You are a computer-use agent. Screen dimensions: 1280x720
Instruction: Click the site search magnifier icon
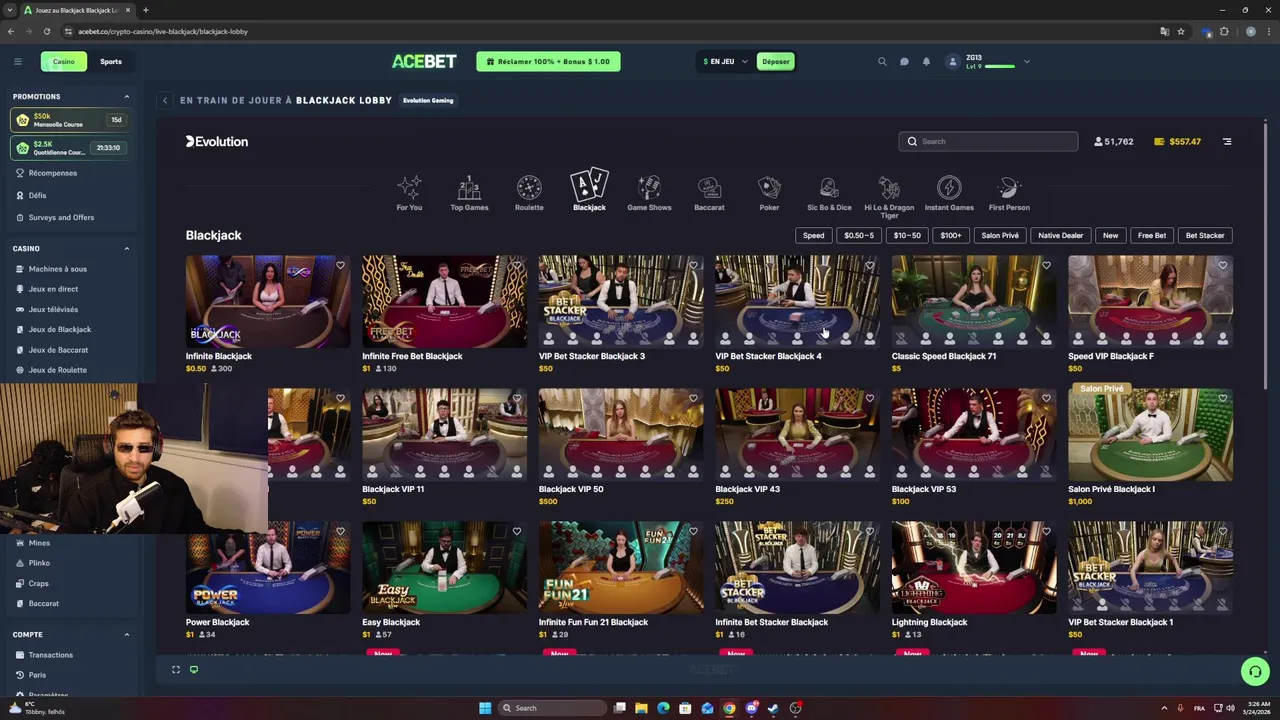point(882,61)
